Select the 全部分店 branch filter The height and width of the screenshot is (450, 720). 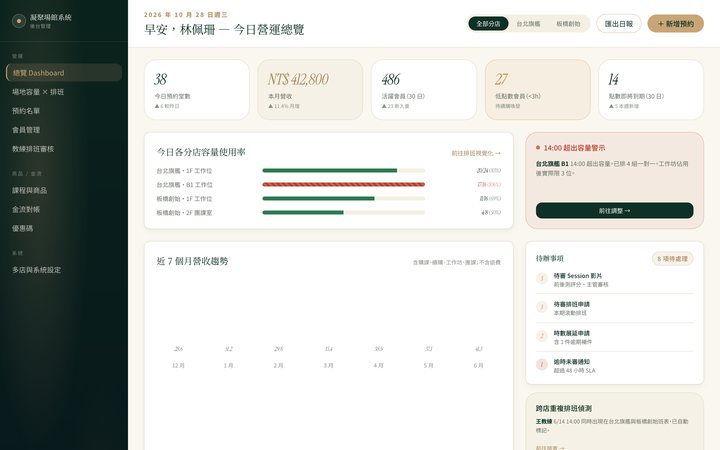point(488,23)
